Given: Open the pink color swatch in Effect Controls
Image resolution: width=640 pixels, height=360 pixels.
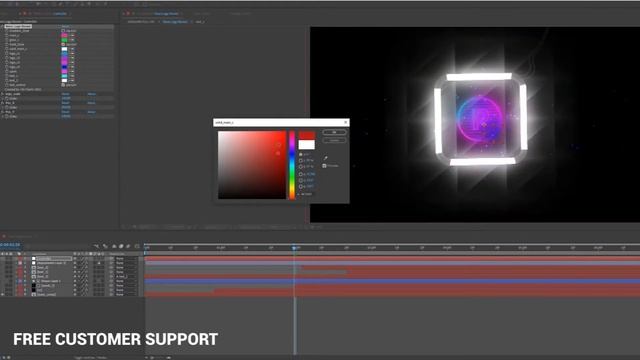Looking at the screenshot, I should (x=64, y=35).
